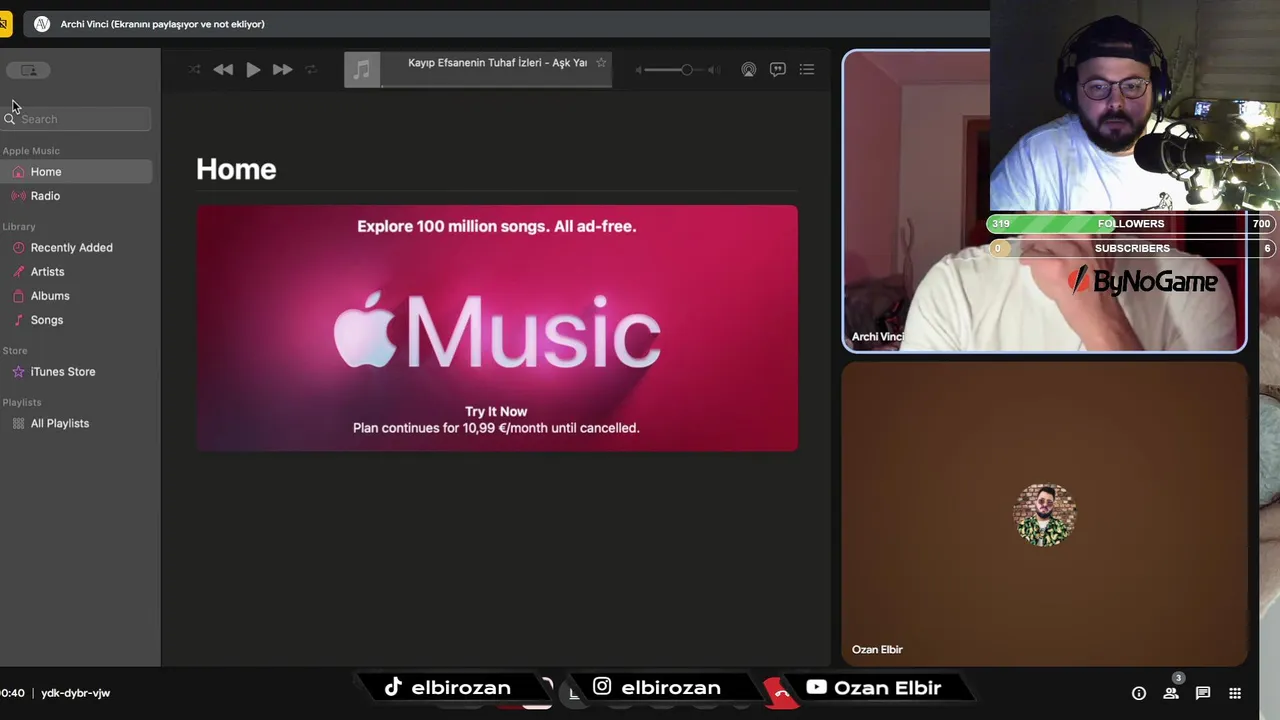Click the Archi Vinci presenting banner
The height and width of the screenshot is (720, 1280).
162,24
